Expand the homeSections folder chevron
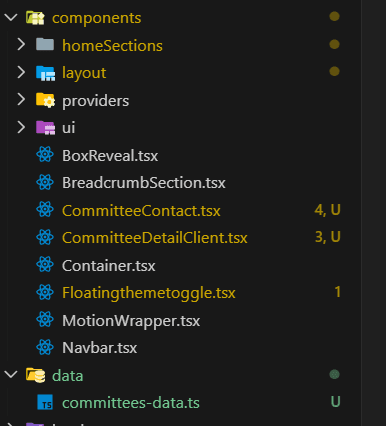 pyautogui.click(x=21, y=44)
